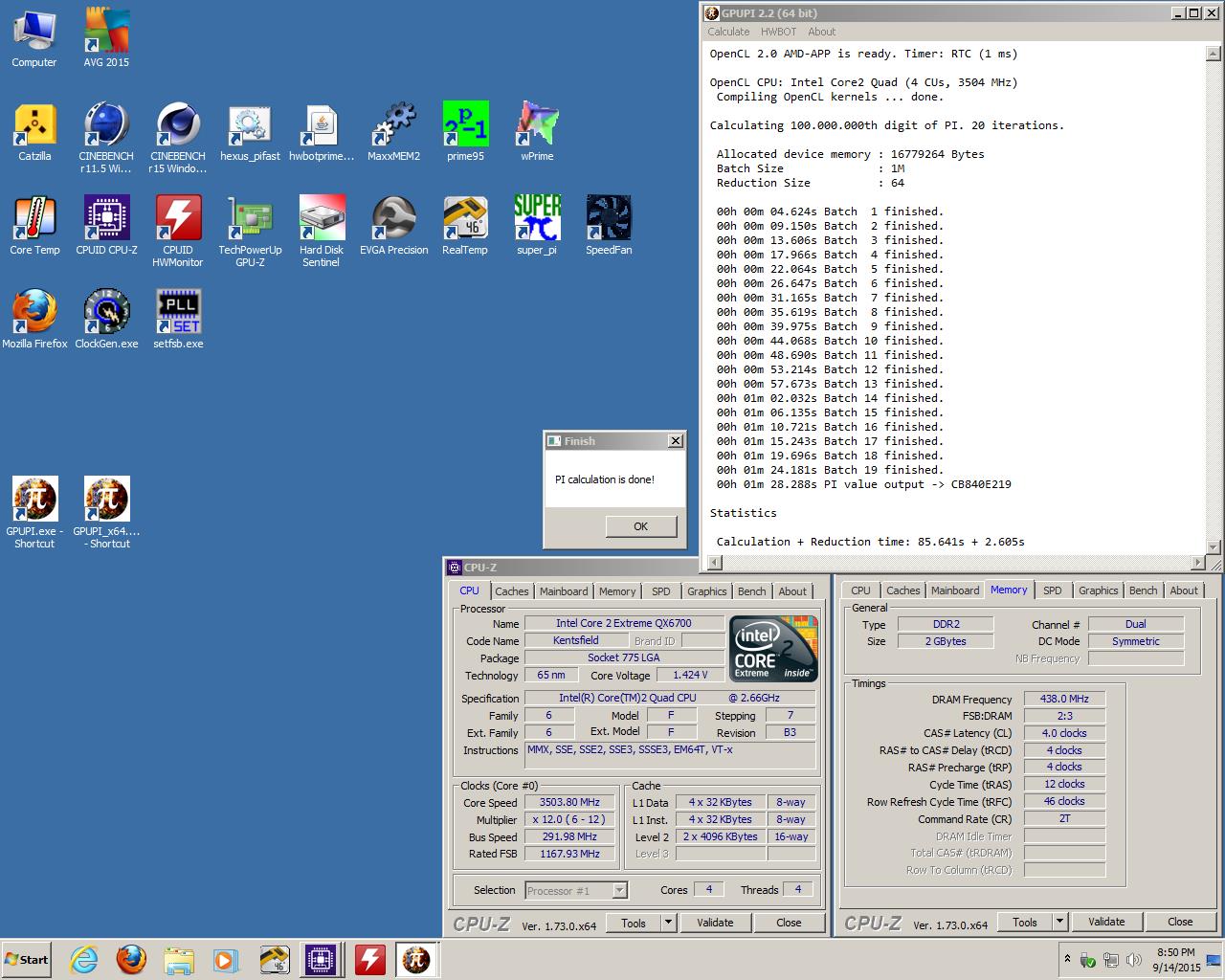Switch to Graphics tab in left CPU-Z
This screenshot has width=1225, height=980.
[x=707, y=591]
